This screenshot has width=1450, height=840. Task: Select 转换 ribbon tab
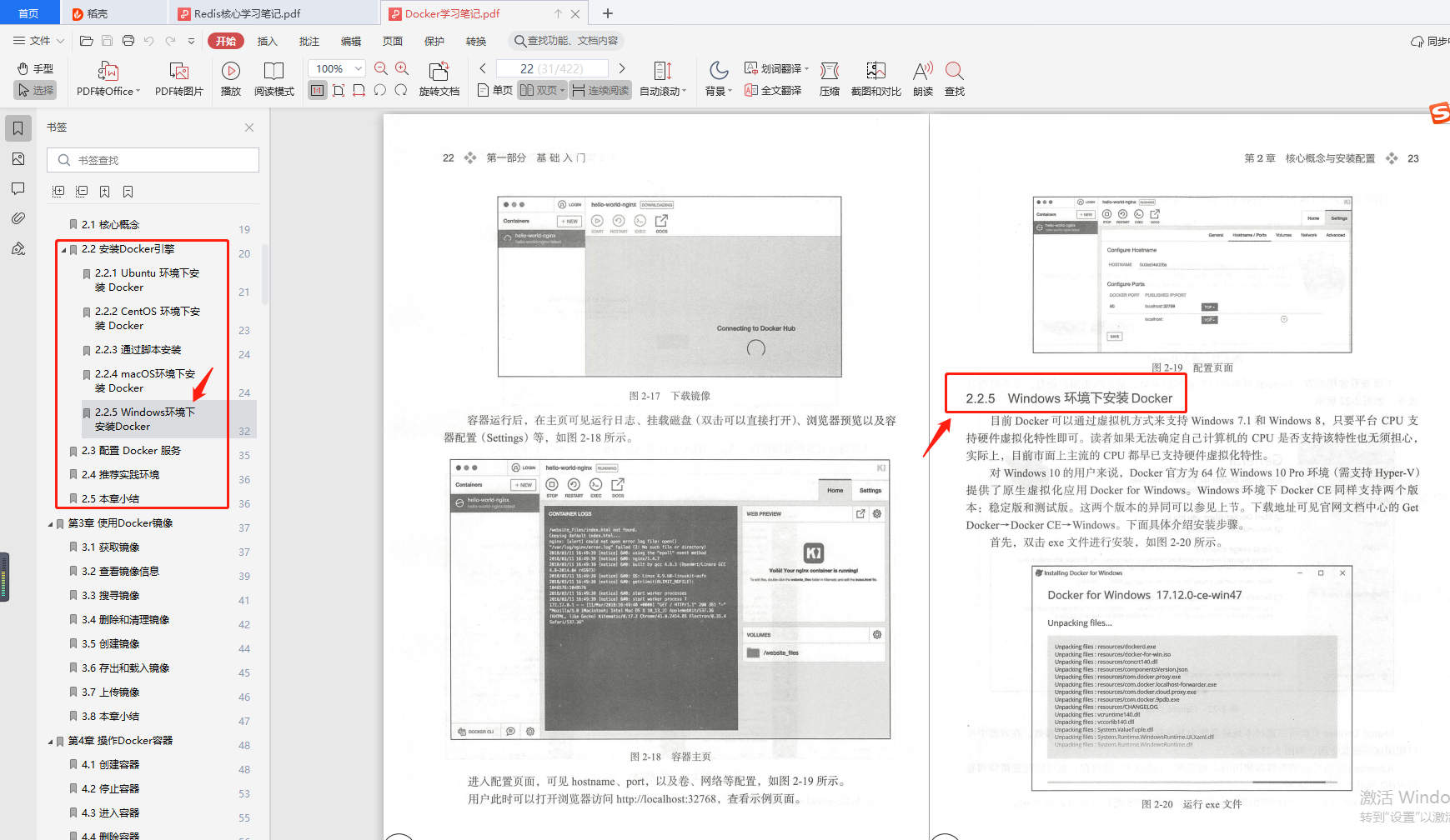coord(476,41)
